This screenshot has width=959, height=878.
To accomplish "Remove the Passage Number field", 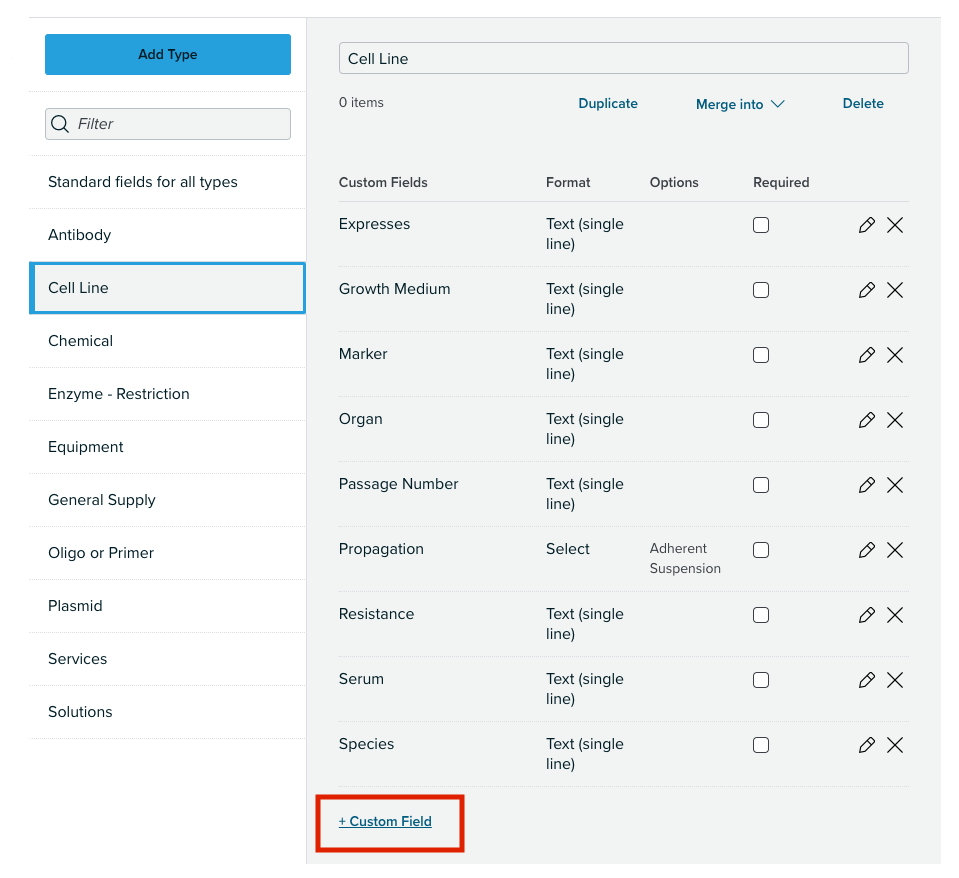I will click(895, 485).
